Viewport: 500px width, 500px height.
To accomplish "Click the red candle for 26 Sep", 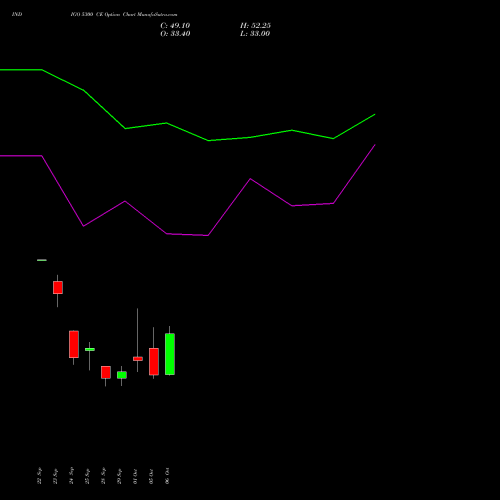I will (x=106, y=372).
